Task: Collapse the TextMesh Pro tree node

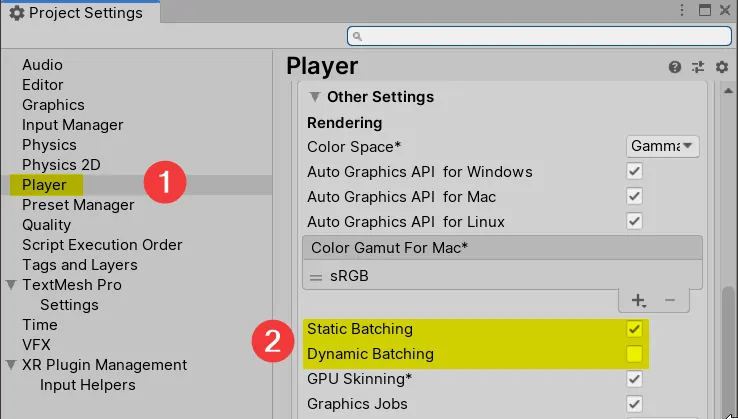Action: click(x=11, y=285)
